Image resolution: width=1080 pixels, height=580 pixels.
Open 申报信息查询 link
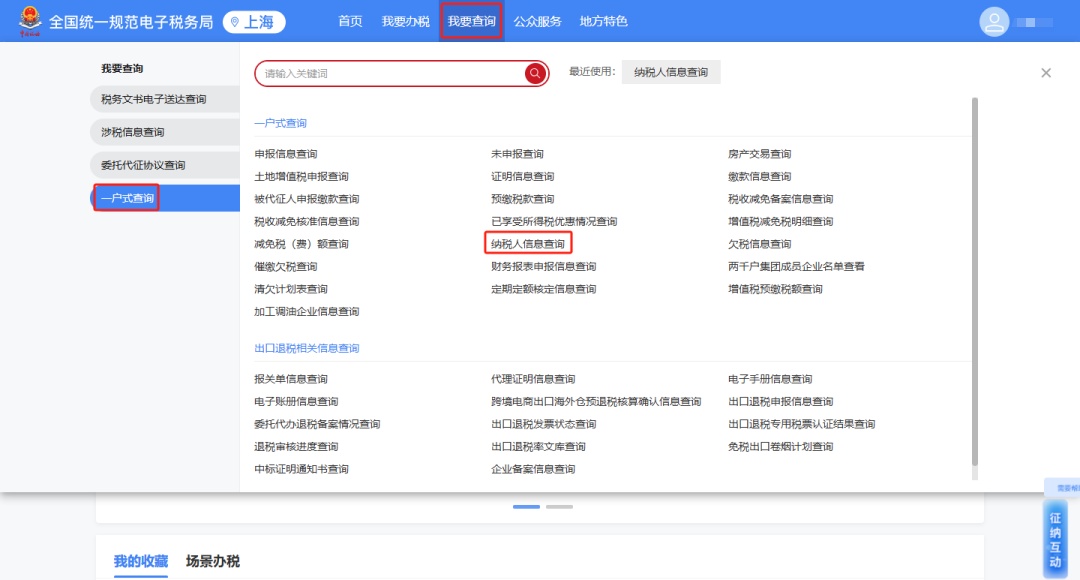286,154
